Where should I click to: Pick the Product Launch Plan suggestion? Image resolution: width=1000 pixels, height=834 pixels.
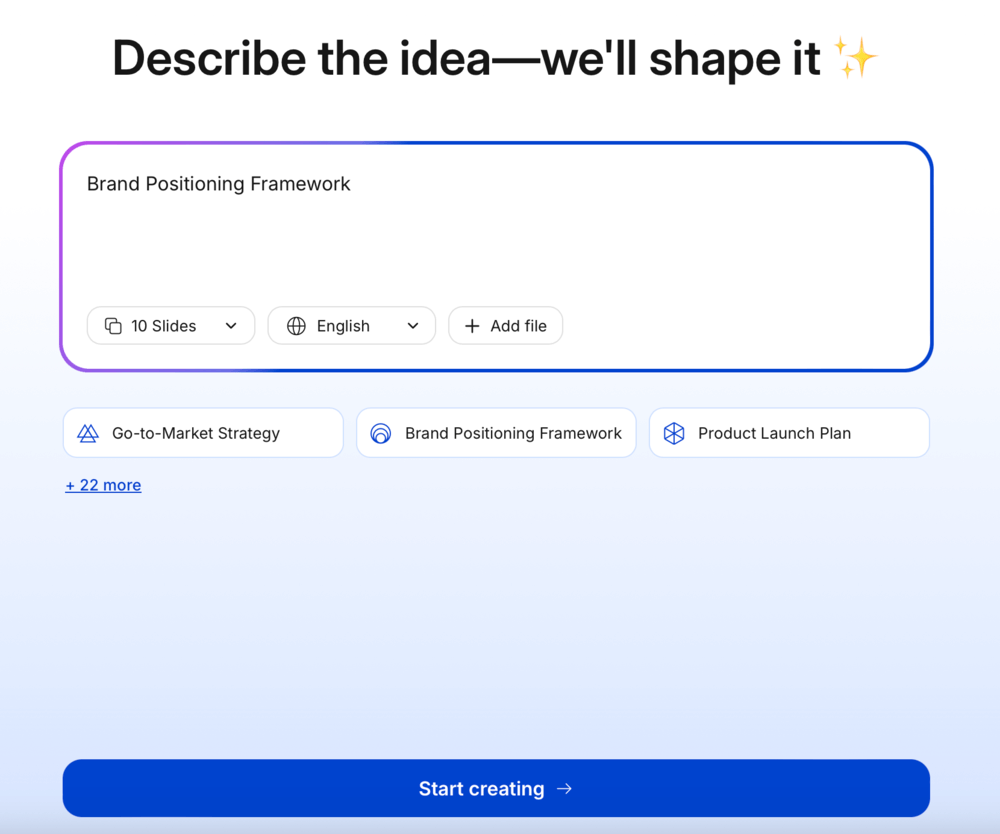[789, 433]
